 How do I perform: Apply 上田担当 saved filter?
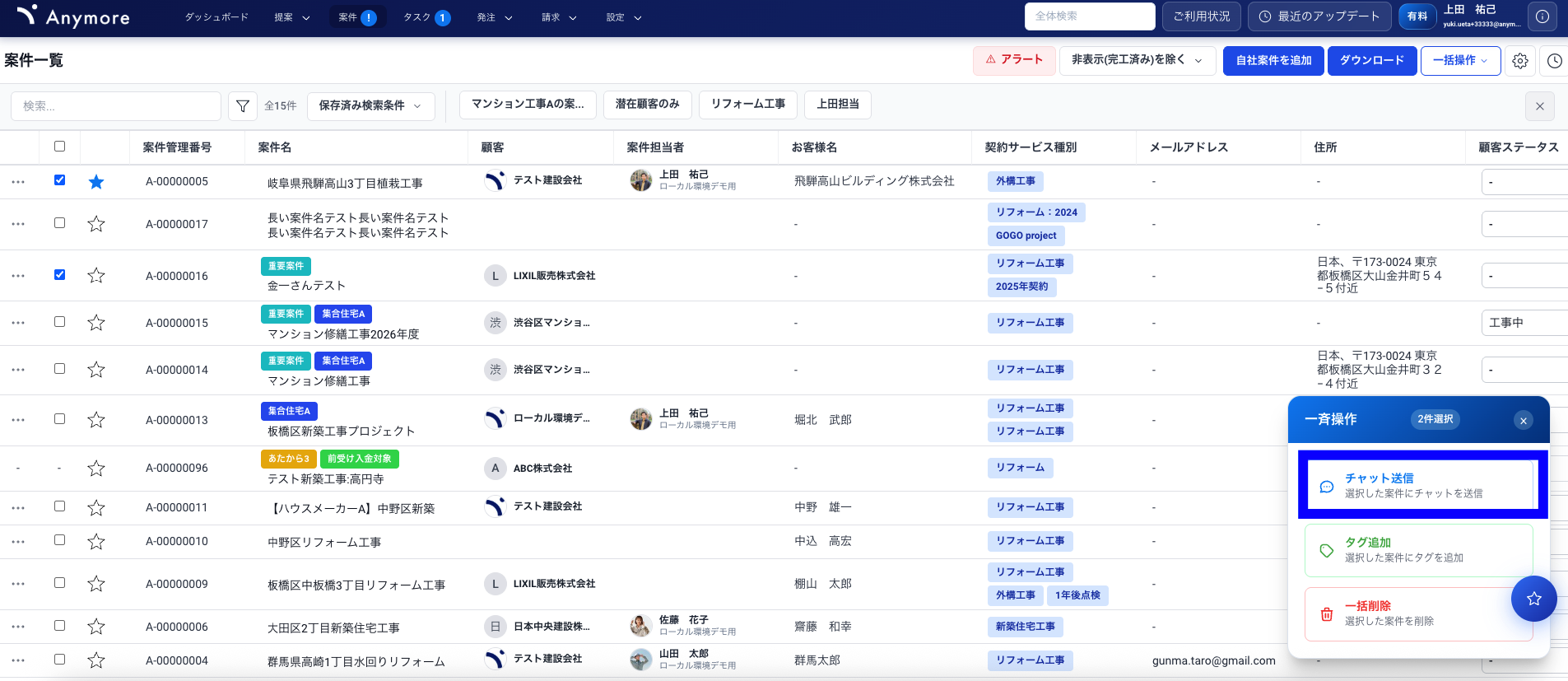(838, 105)
